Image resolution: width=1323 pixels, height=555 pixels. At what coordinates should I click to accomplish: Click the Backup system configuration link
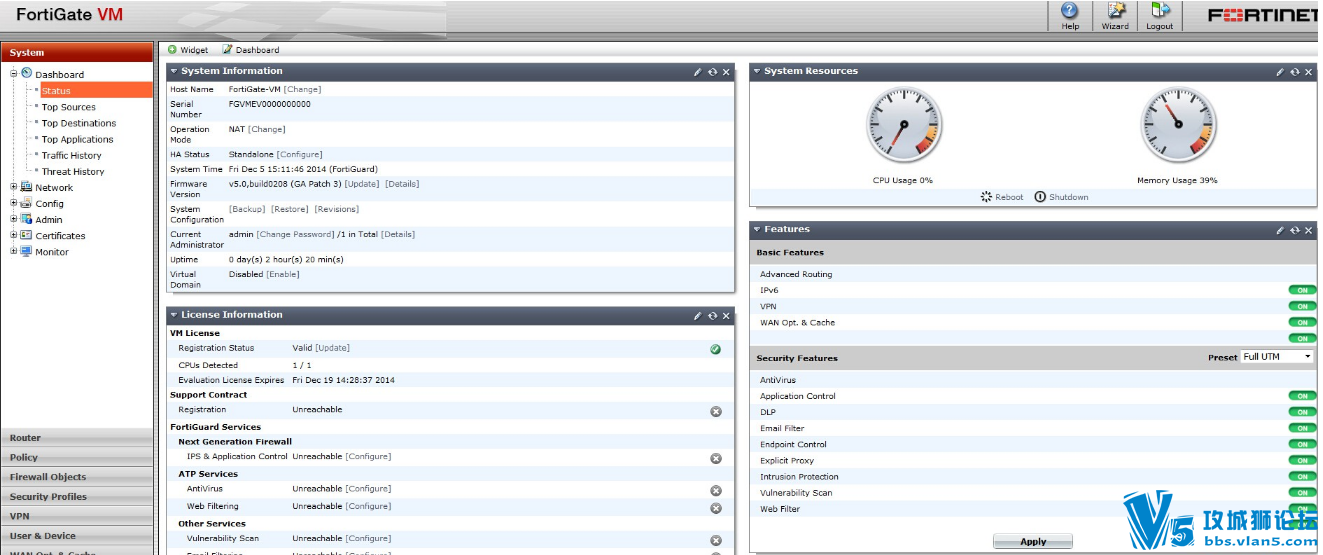point(247,209)
